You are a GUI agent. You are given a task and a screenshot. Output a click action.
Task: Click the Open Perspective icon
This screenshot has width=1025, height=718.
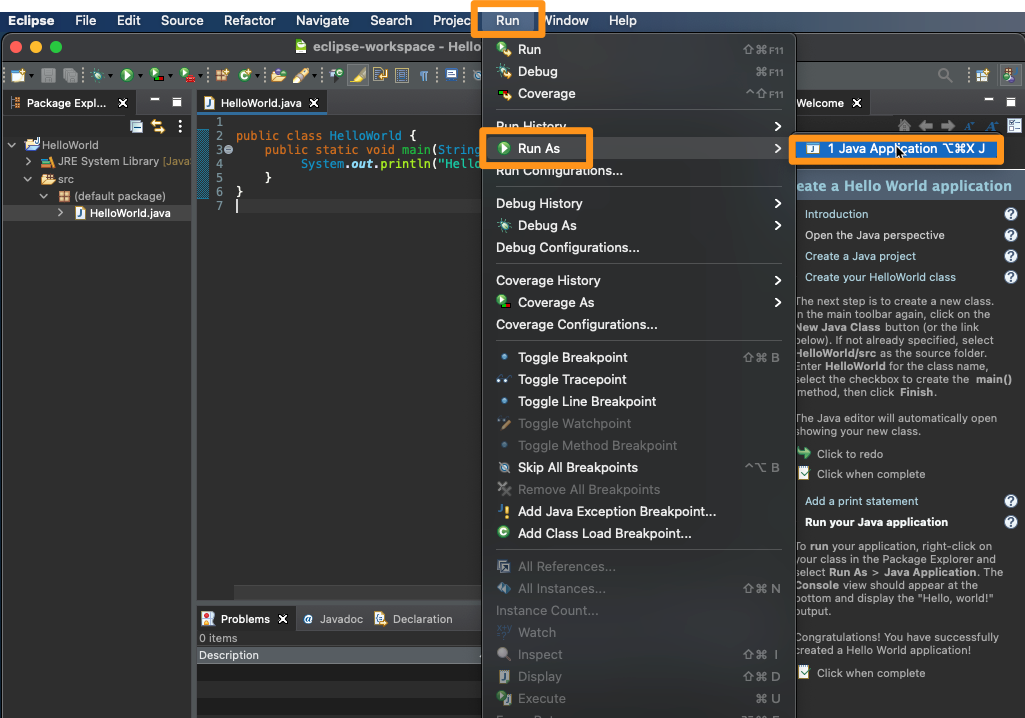983,76
